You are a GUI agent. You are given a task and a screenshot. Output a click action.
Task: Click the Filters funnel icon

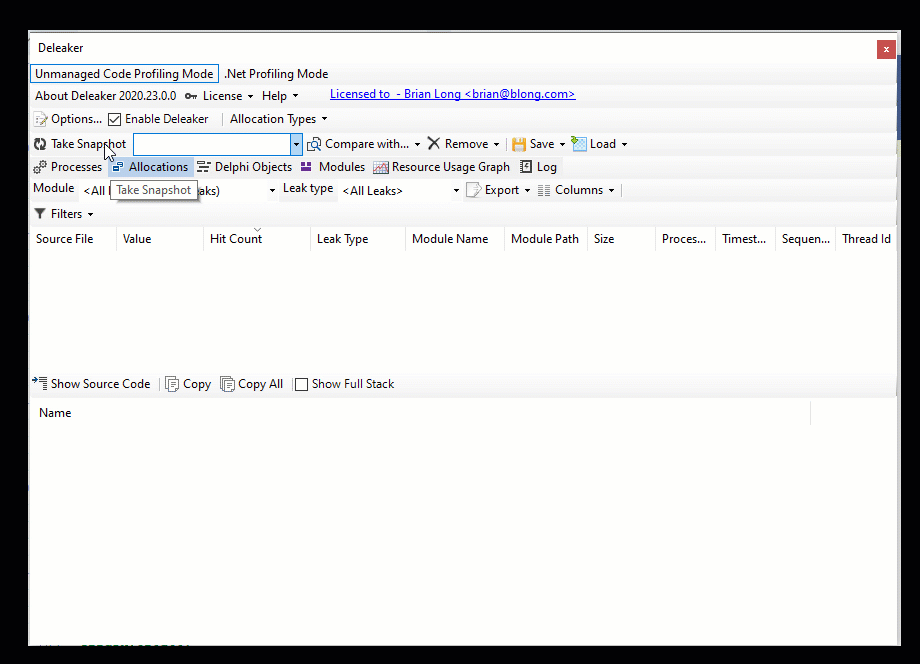pos(40,214)
